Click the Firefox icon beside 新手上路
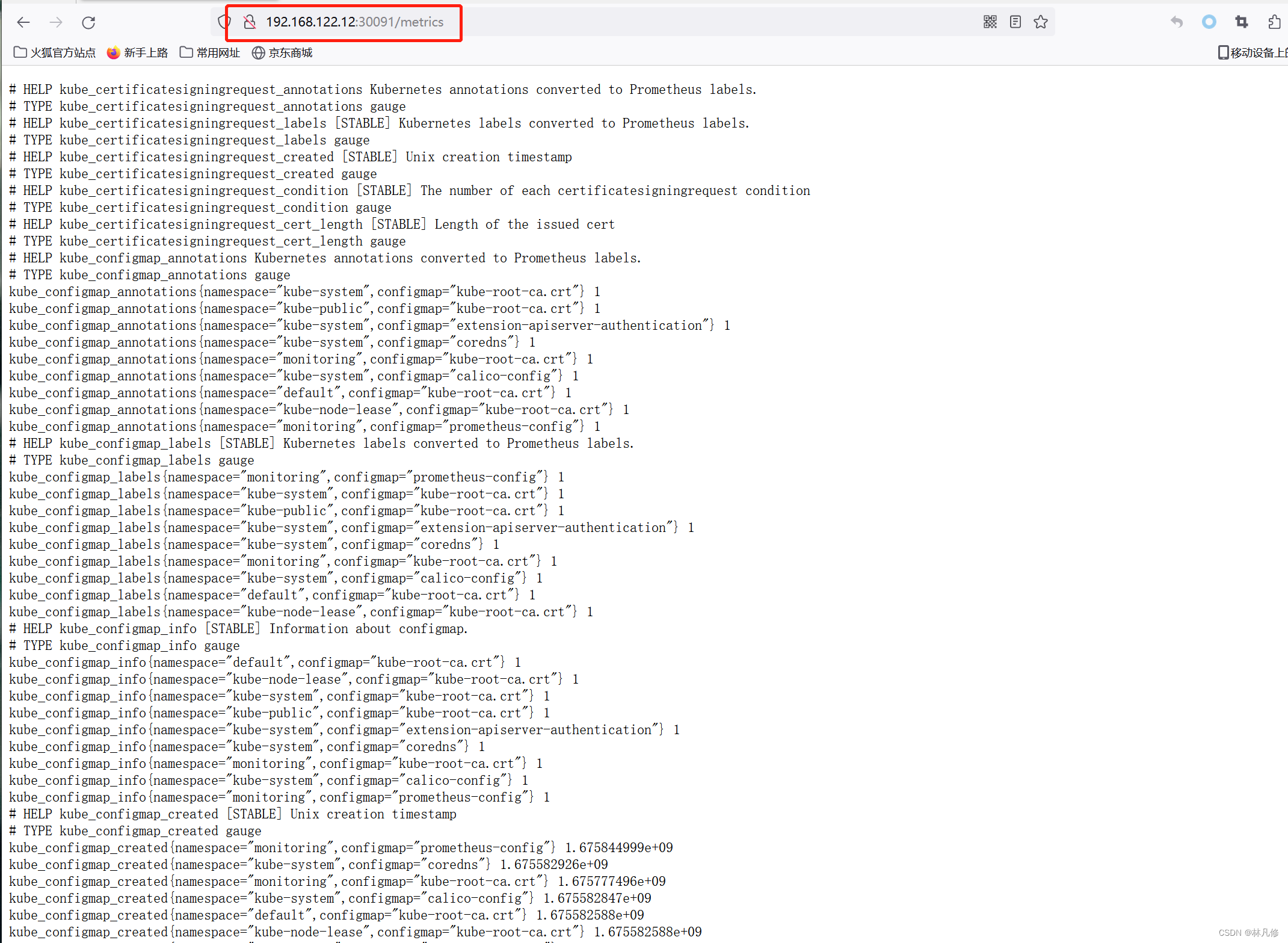 coord(112,52)
